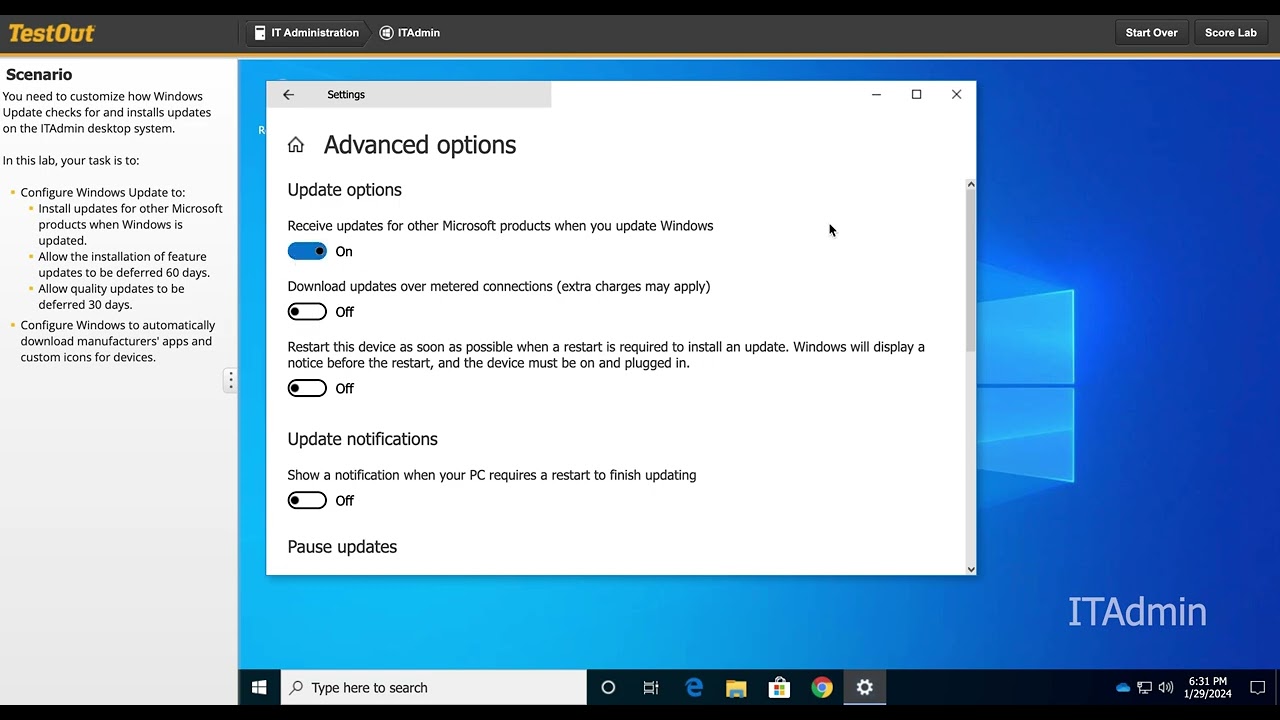Select the IT Administration breadcrumb
This screenshot has width=1280, height=720.
[306, 33]
